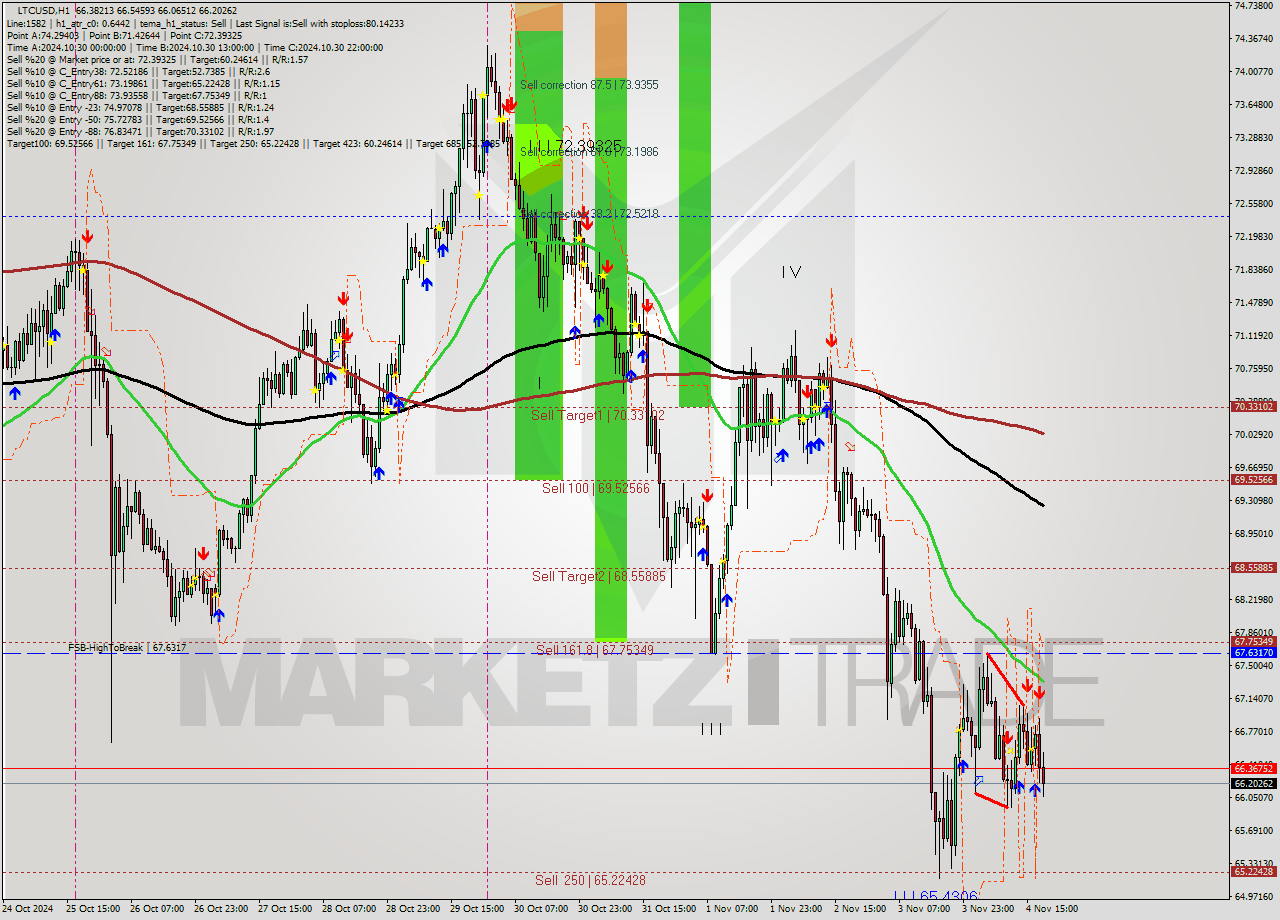Select the 'Sell %20 @ Entry -50: 75.72783' line
The image size is (1280, 920).
137,119
